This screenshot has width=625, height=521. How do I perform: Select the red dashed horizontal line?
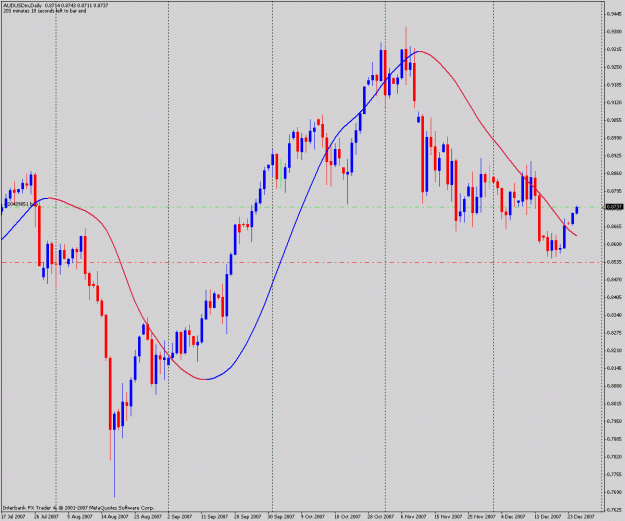pos(301,262)
